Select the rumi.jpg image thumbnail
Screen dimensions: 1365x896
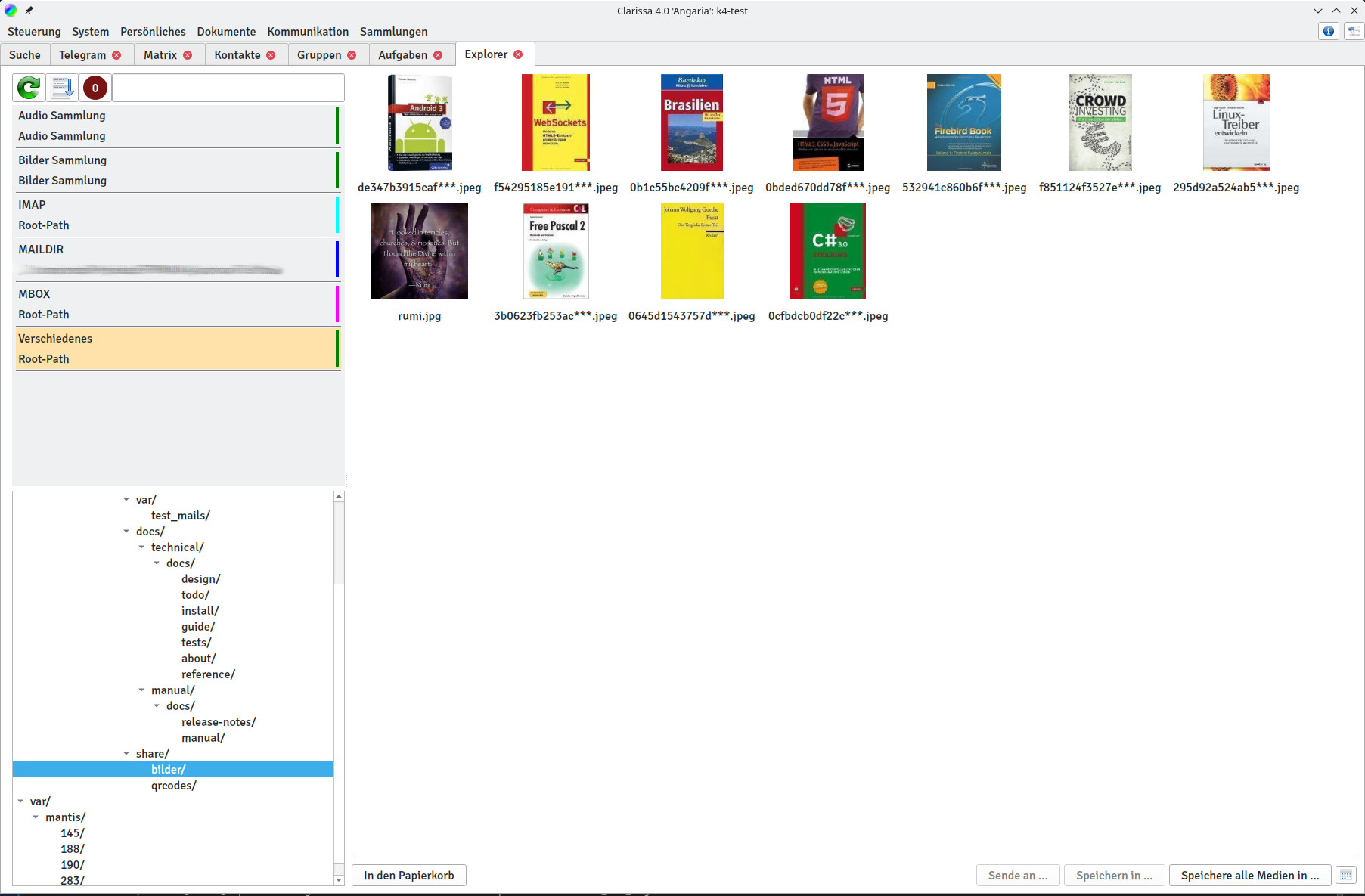tap(420, 251)
